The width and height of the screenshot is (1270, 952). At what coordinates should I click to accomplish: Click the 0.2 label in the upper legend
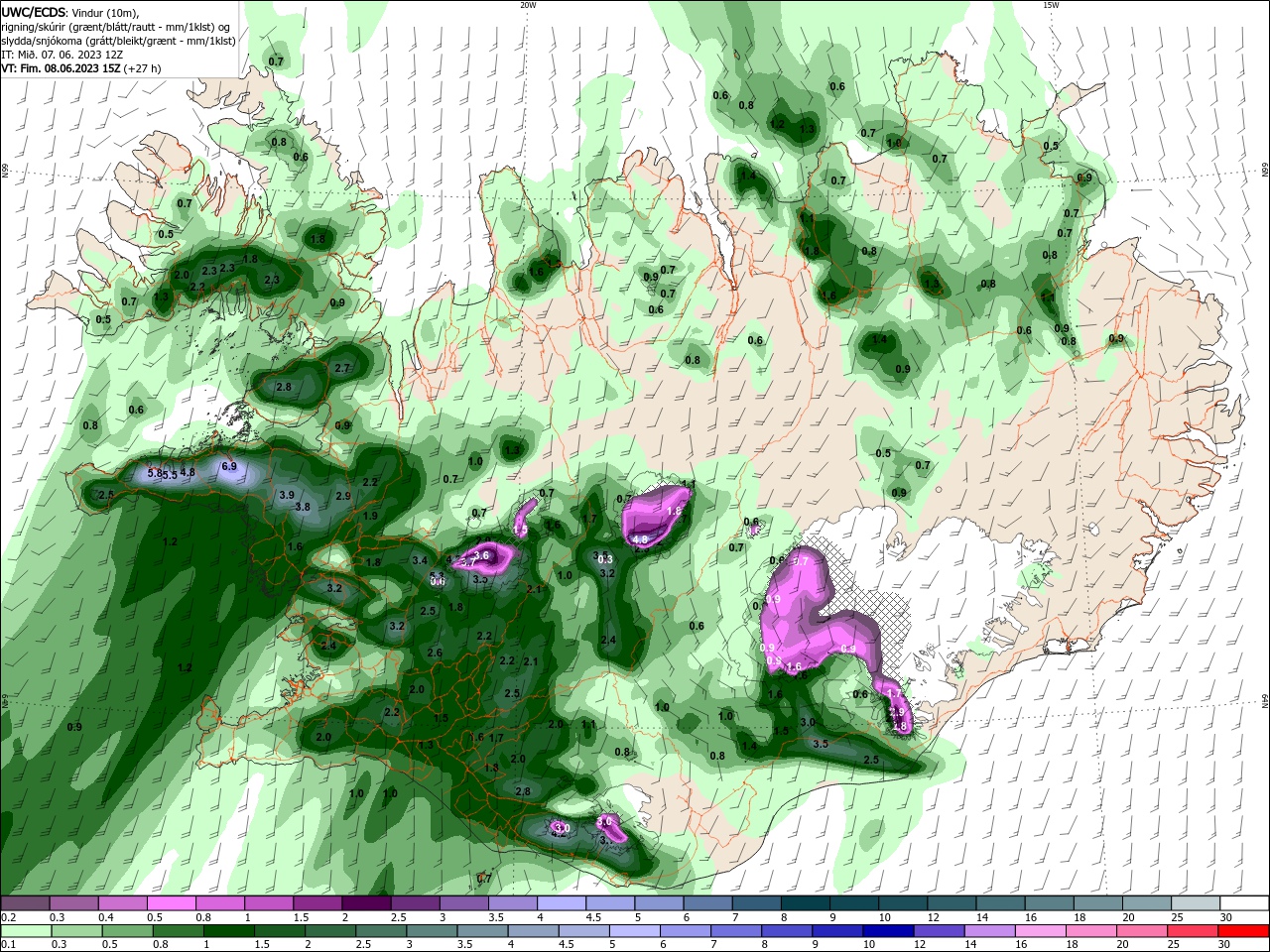8,917
